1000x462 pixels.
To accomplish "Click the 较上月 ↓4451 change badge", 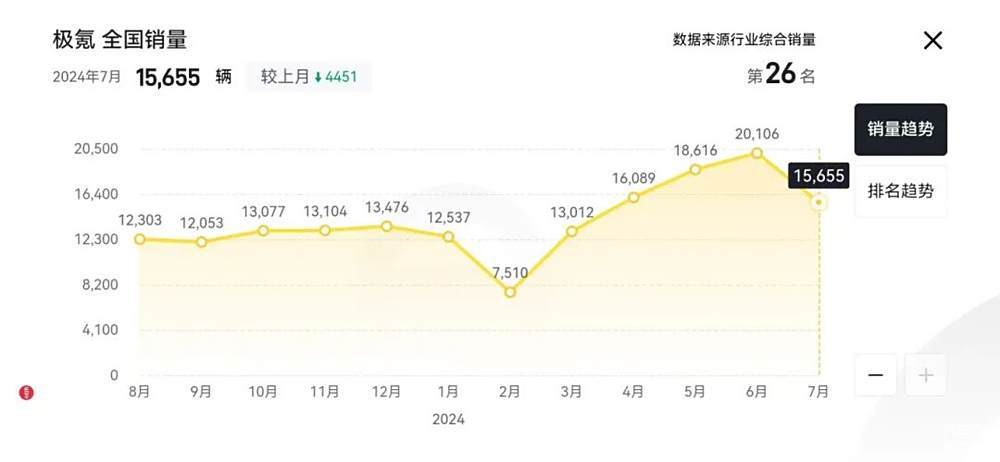I will click(x=309, y=77).
